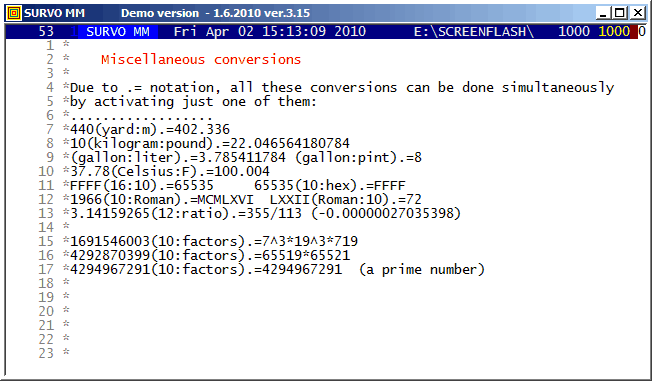Click the (gallon:pint).=8 expression
Image resolution: width=652 pixels, height=381 pixels.
358,158
